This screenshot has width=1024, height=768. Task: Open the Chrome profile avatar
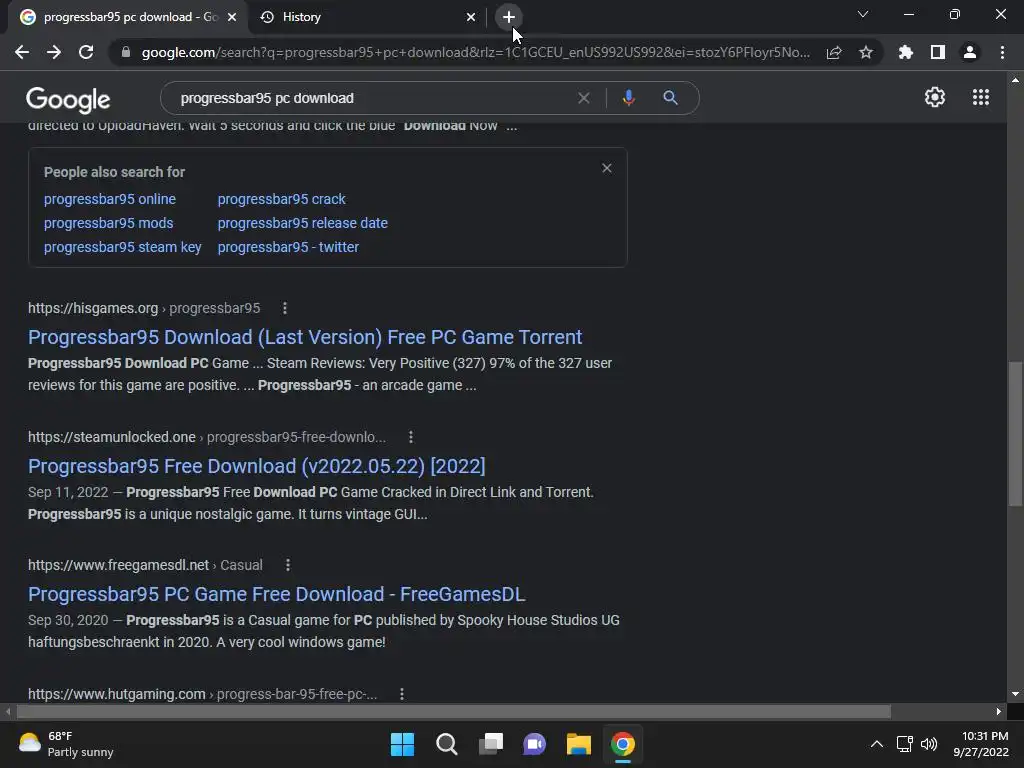click(x=970, y=52)
